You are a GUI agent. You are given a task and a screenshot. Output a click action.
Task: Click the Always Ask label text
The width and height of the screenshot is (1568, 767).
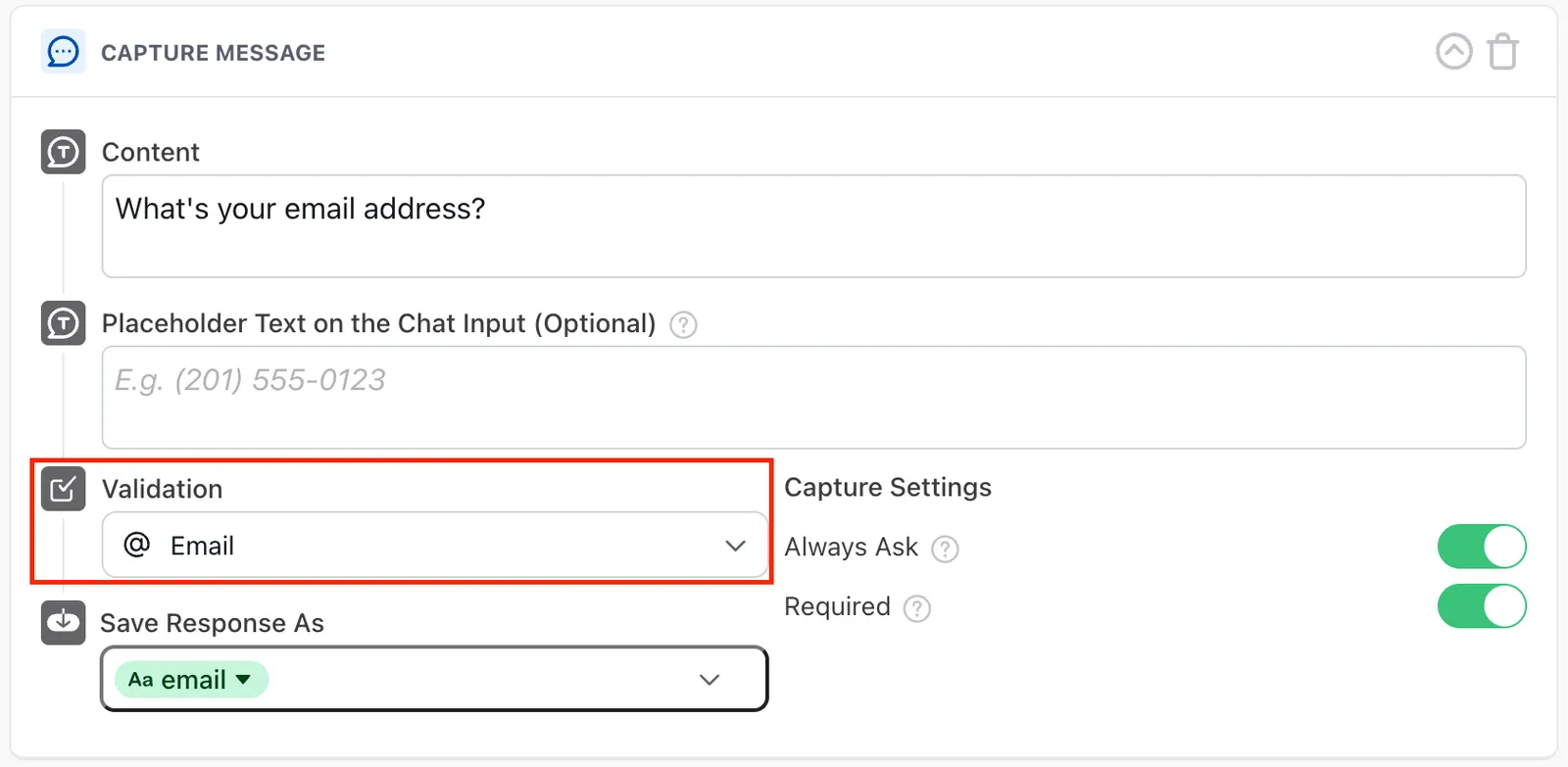coord(852,547)
